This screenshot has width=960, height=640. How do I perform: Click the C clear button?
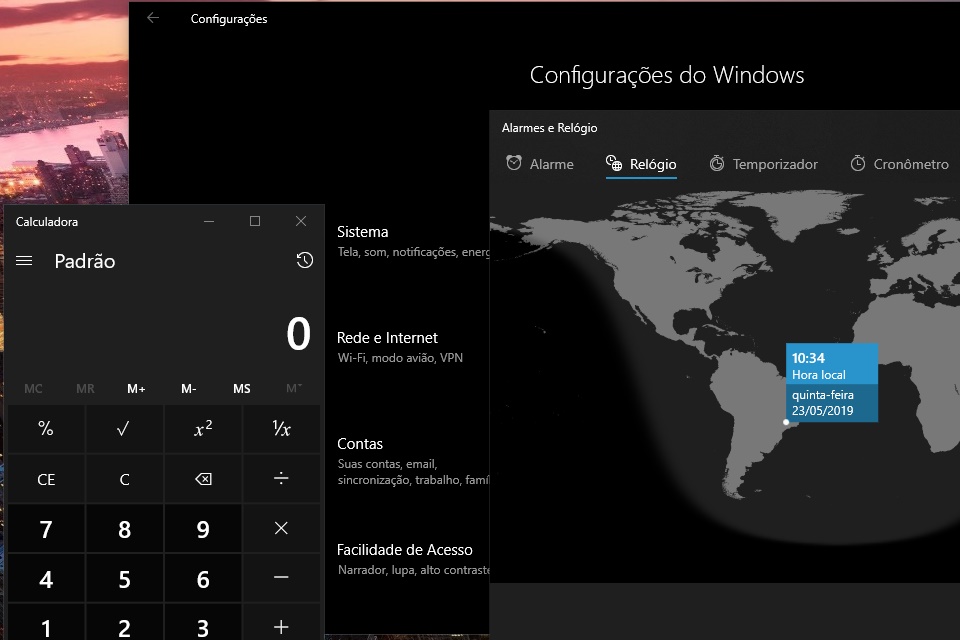(124, 479)
